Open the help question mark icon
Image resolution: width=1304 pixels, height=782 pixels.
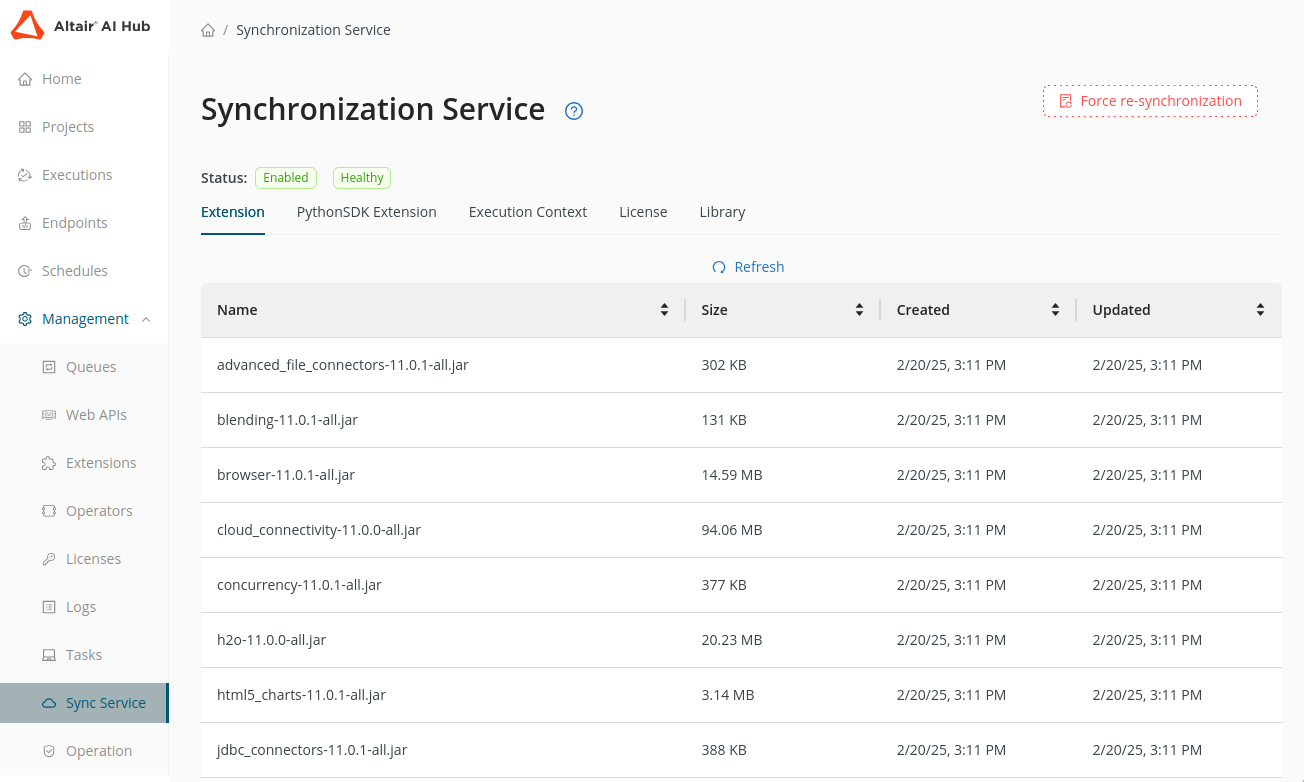pos(574,111)
